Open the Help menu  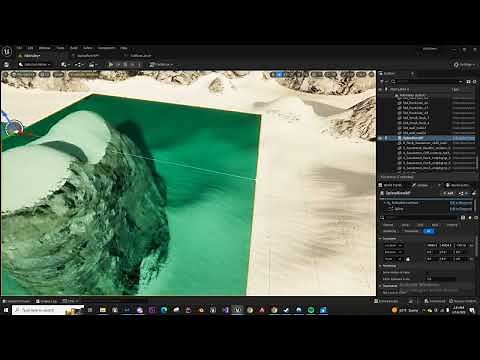point(124,48)
